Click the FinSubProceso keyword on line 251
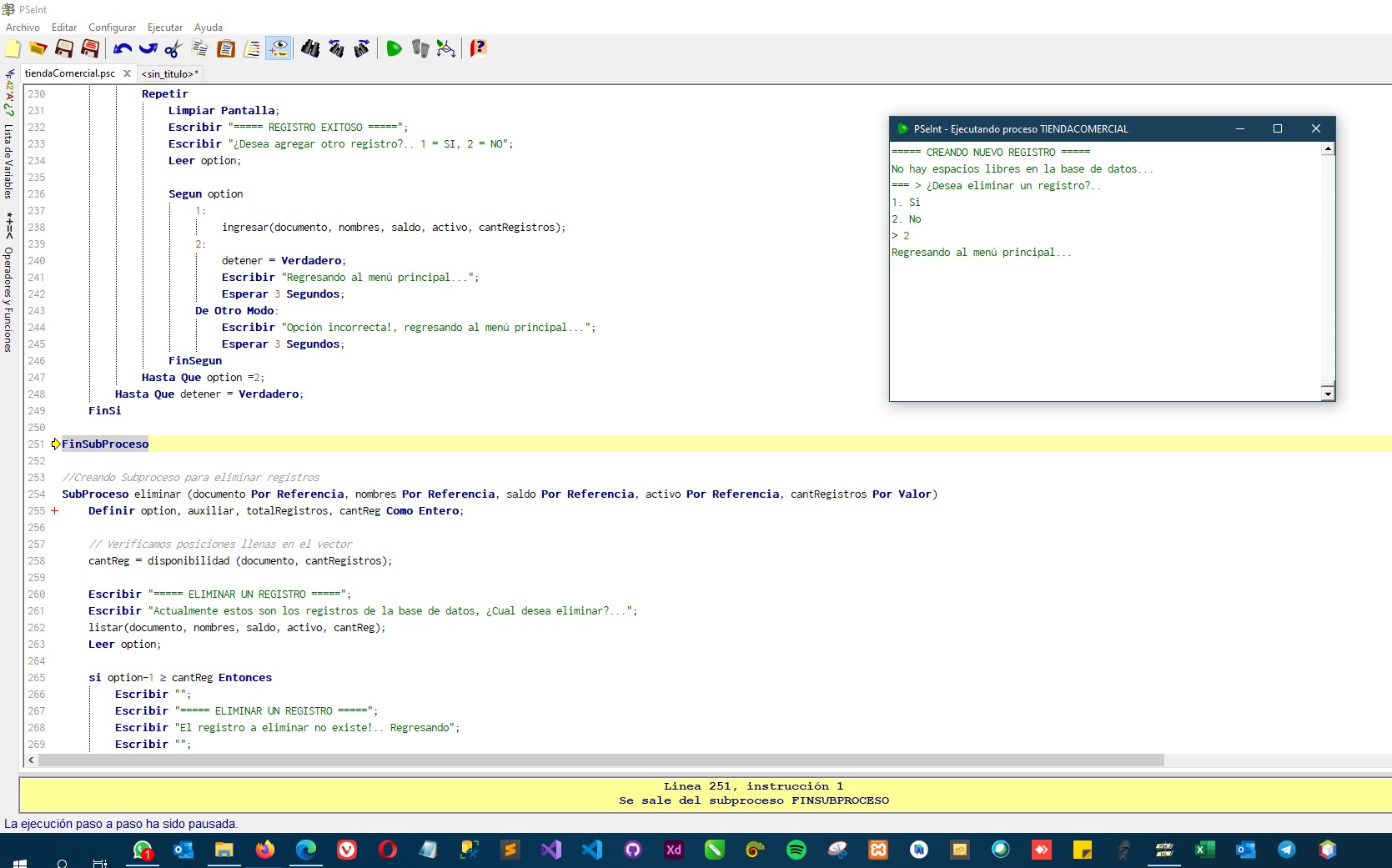Screen dimensions: 1392x868 (x=105, y=444)
